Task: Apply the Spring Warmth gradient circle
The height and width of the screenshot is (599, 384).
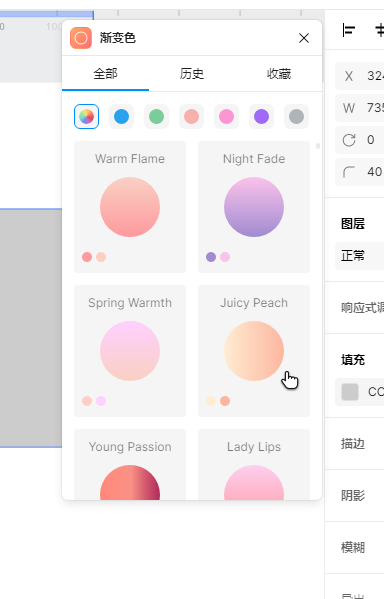Action: (130, 351)
